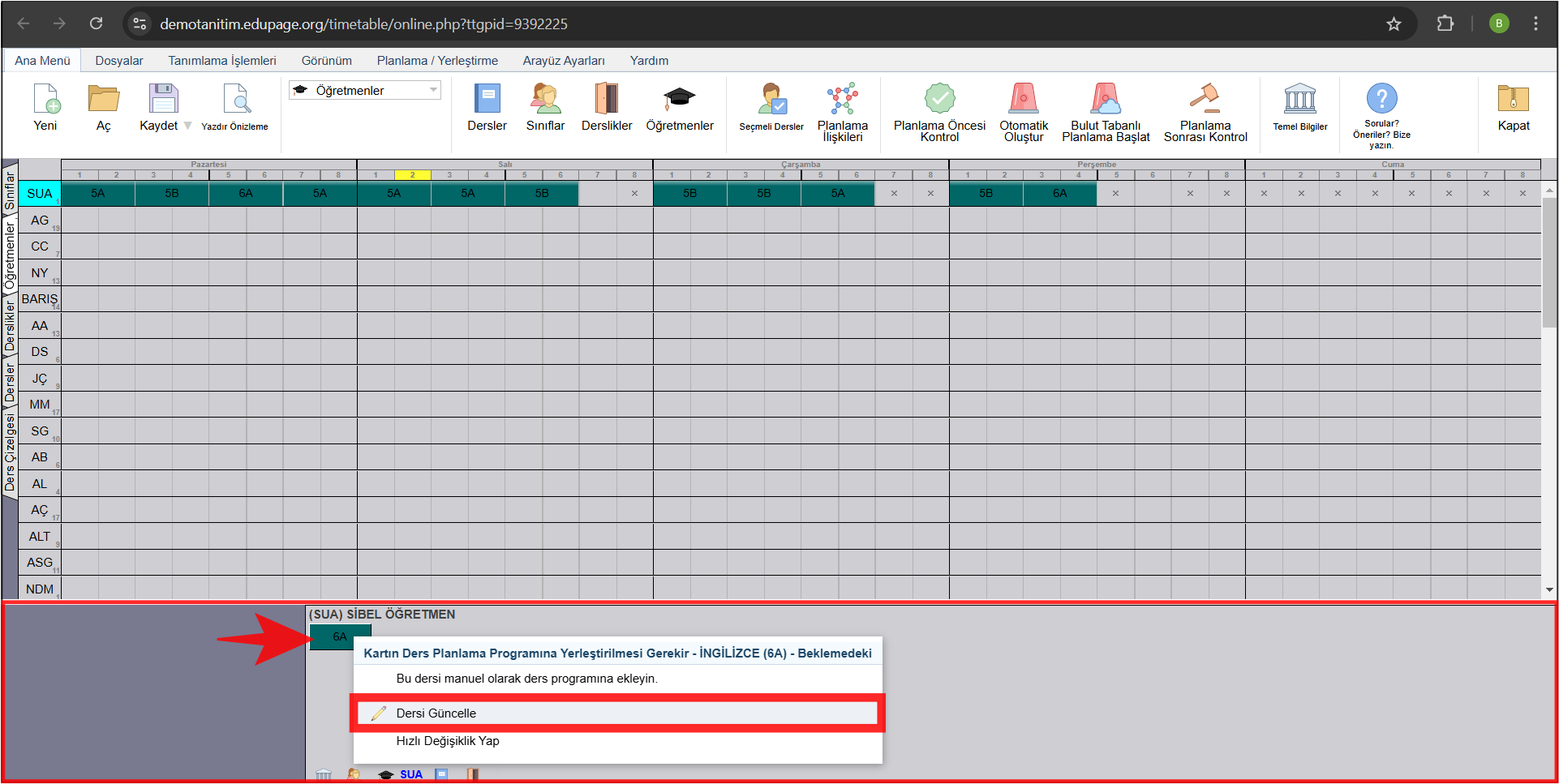Screen dimensions: 1559x784
Task: Start Otomatik Oluştur generation
Action: pos(1024,99)
